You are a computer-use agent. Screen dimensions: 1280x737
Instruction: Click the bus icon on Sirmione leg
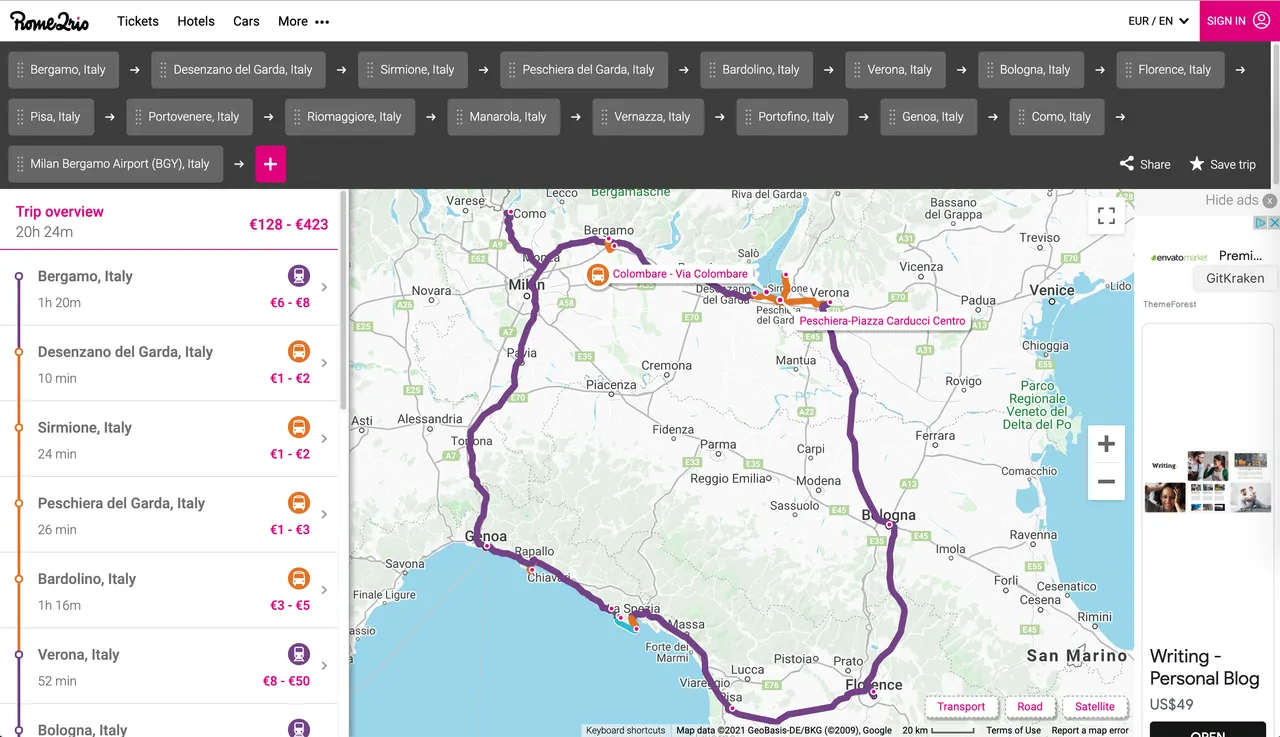pyautogui.click(x=298, y=427)
